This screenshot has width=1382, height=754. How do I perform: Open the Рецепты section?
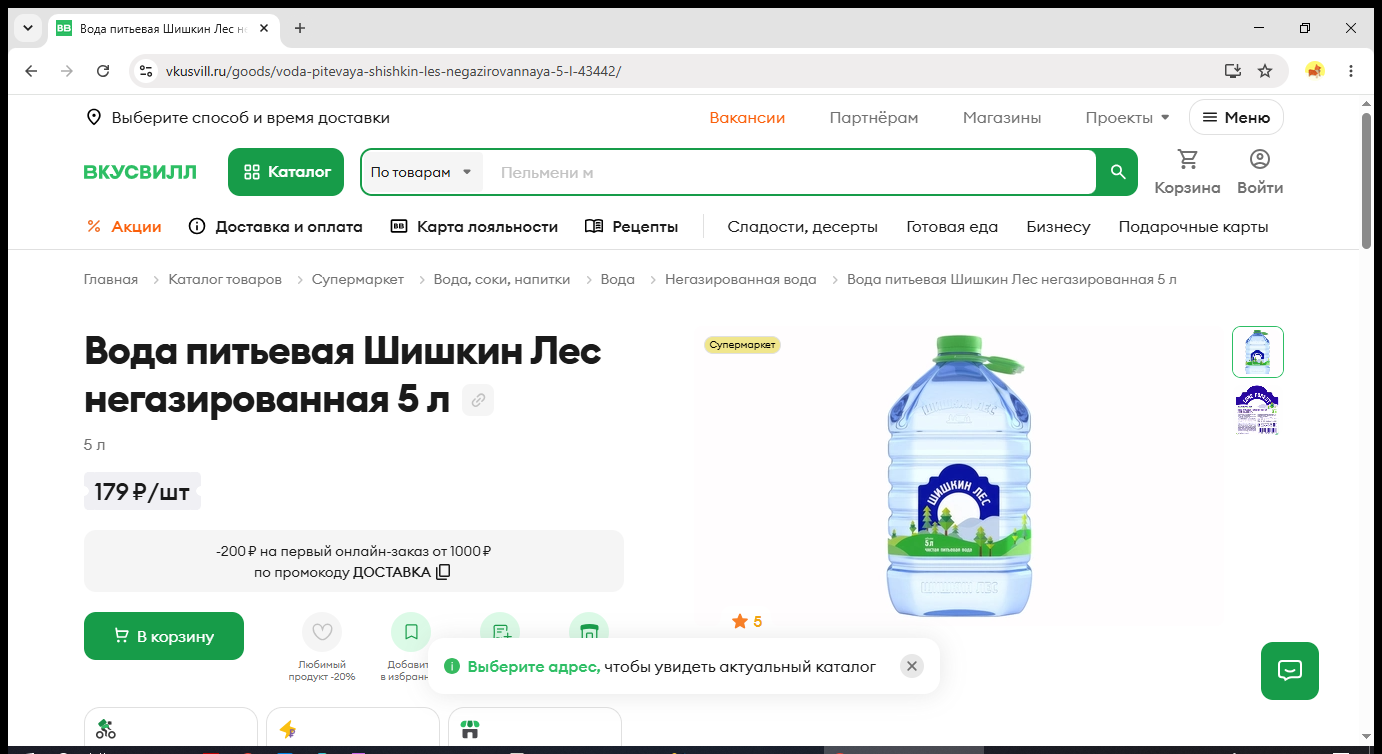pyautogui.click(x=631, y=227)
